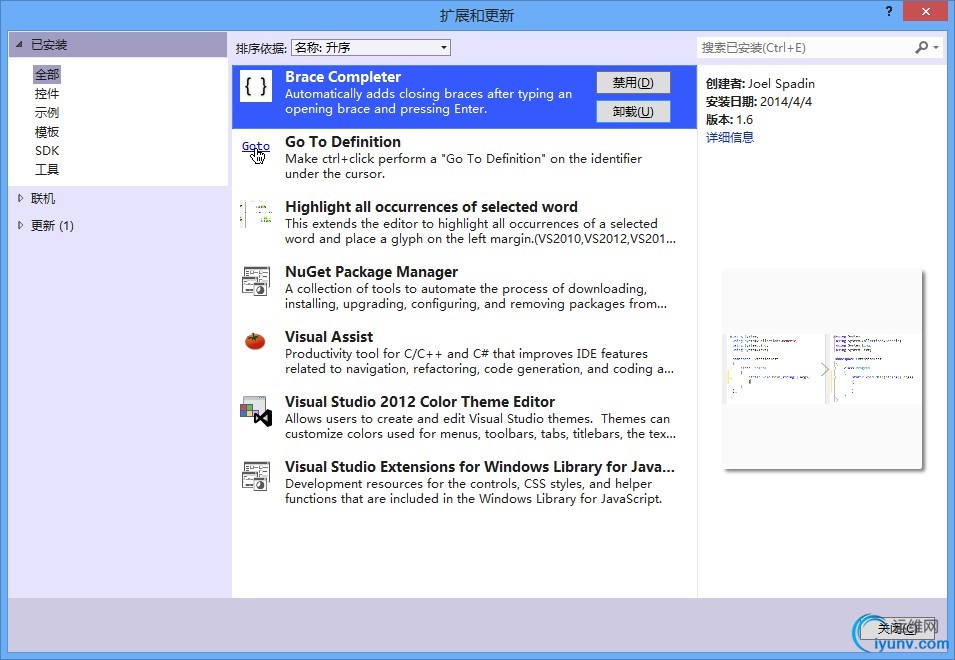The width and height of the screenshot is (955, 660).
Task: Click the NuGet Package Manager icon
Action: 256,281
